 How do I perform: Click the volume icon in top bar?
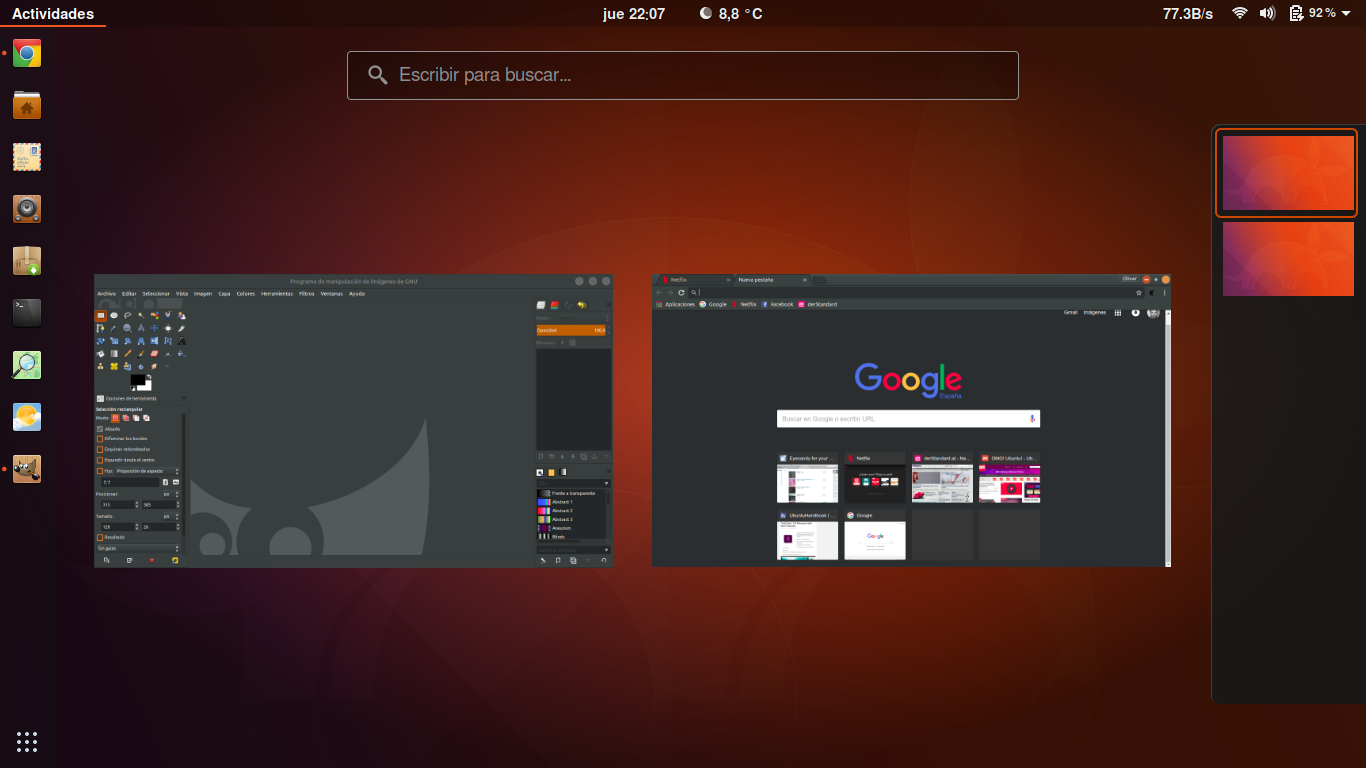(x=1268, y=13)
